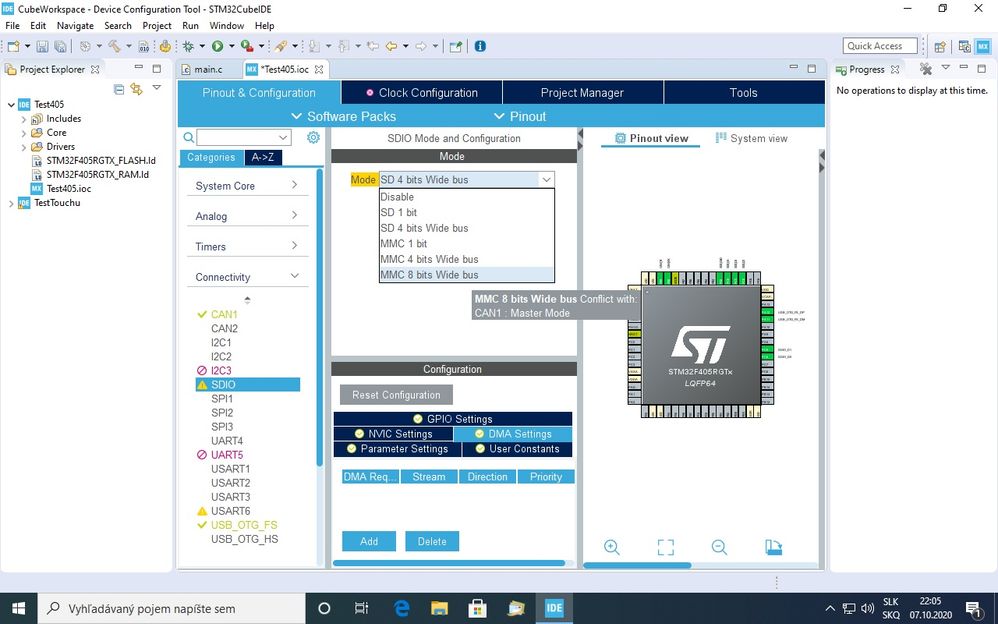The width and height of the screenshot is (998, 624).
Task: Expand the TestTouchu project
Action: (11, 203)
